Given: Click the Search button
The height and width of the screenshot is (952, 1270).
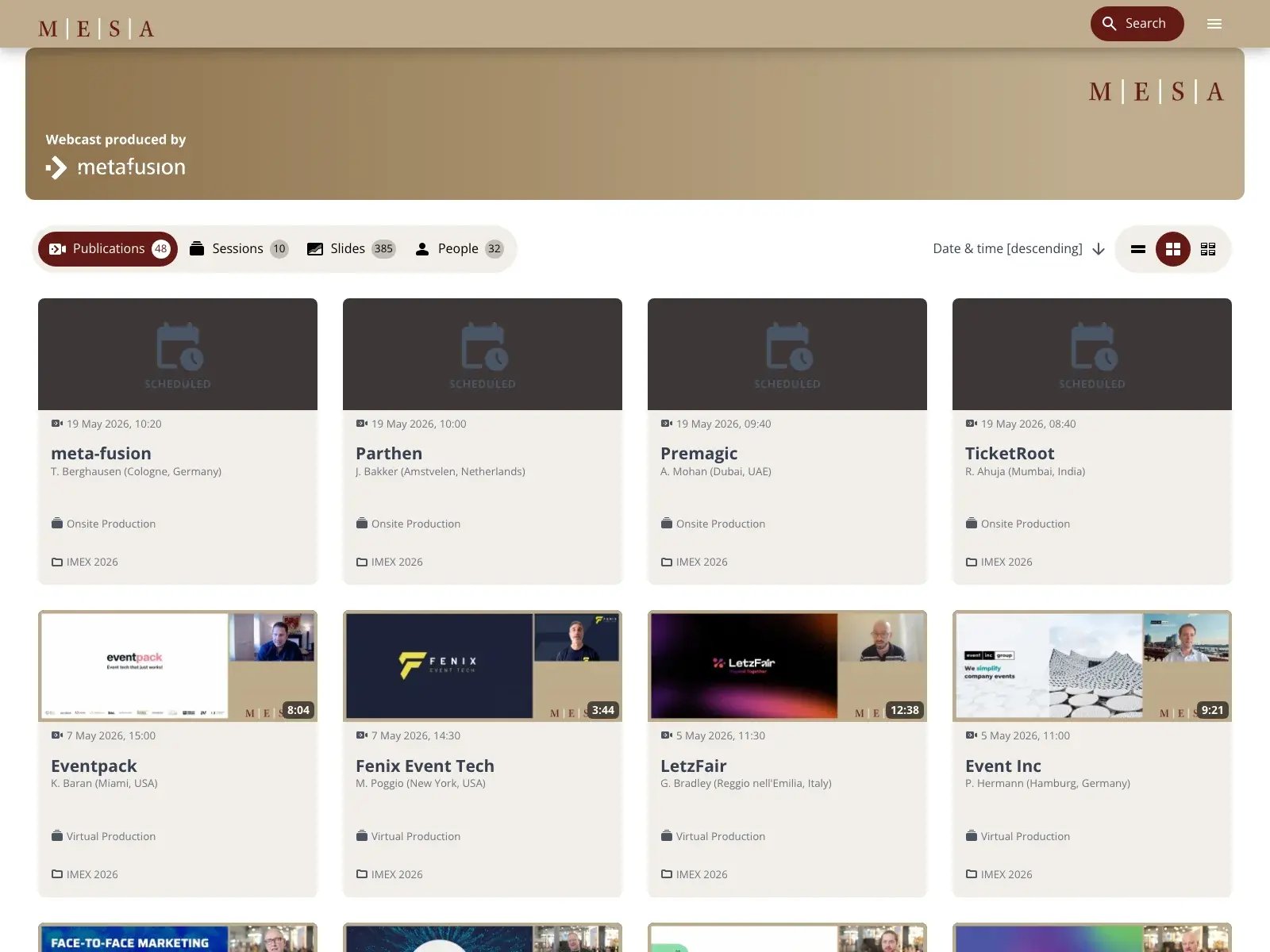Looking at the screenshot, I should coord(1137,24).
